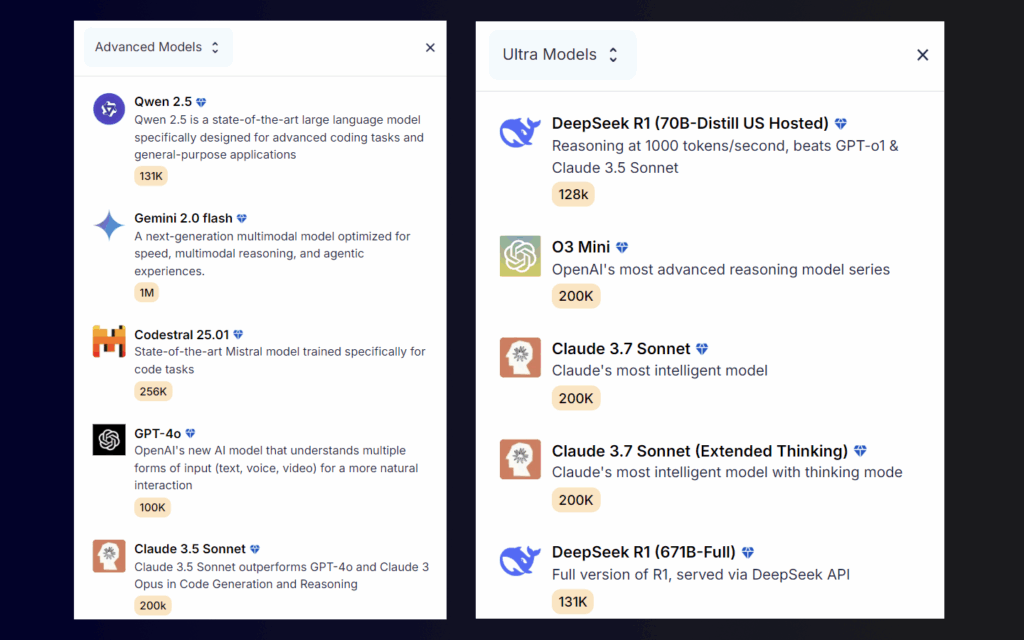This screenshot has height=640, width=1024.
Task: Pick the DeepSeek R1 (671B-Full) title
Action: tap(643, 552)
